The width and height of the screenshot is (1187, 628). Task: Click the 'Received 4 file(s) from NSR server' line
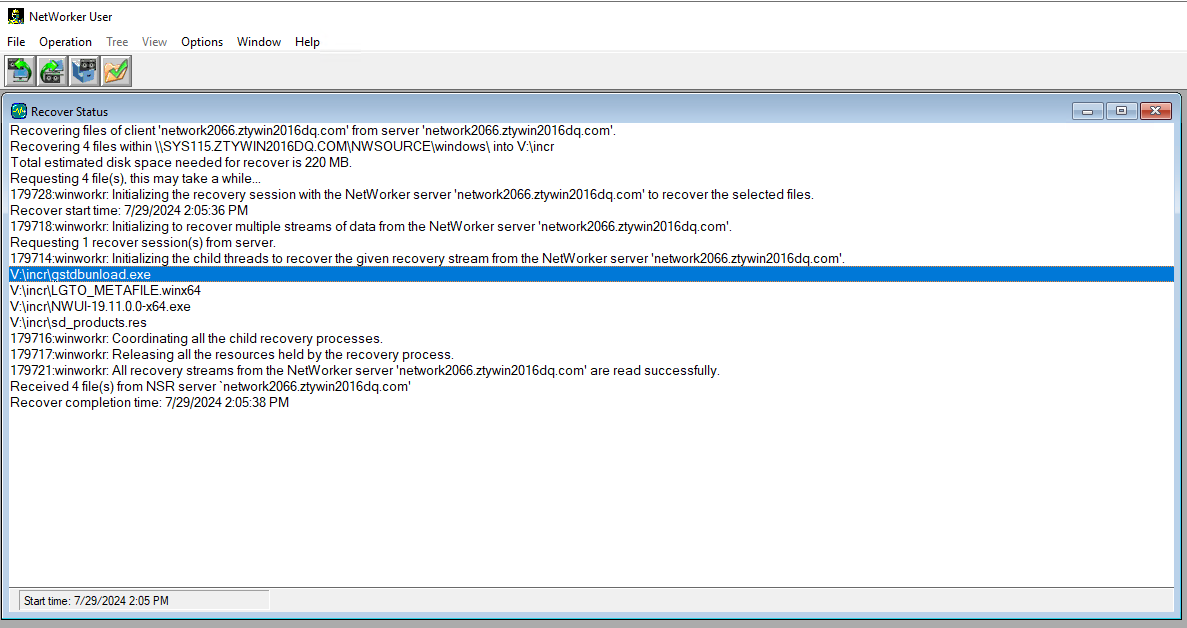point(210,386)
